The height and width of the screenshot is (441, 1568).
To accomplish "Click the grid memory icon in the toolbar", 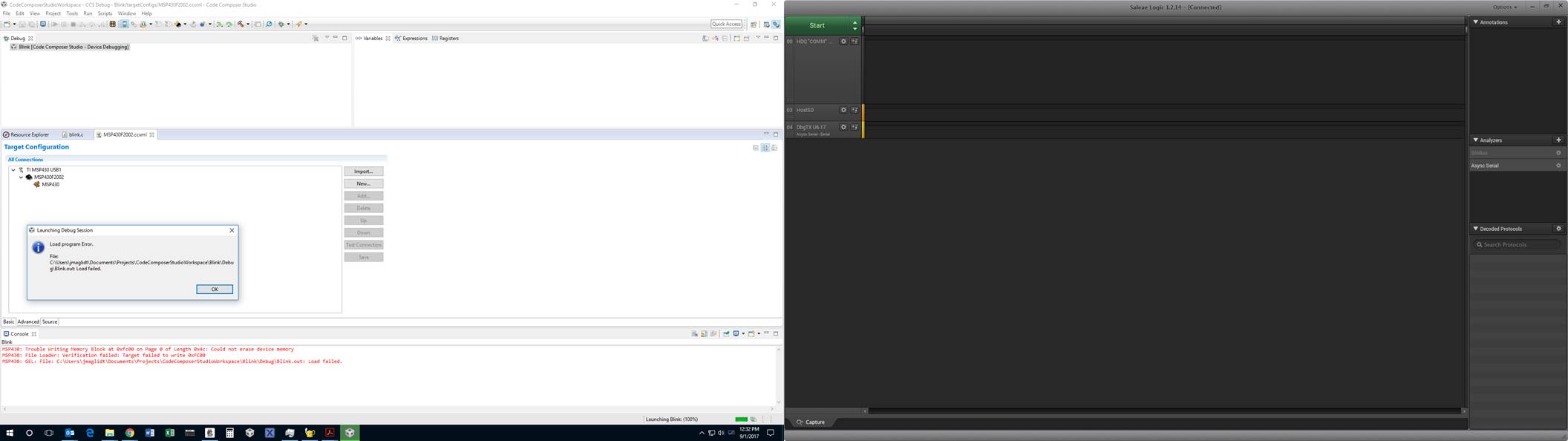I will [x=113, y=24].
